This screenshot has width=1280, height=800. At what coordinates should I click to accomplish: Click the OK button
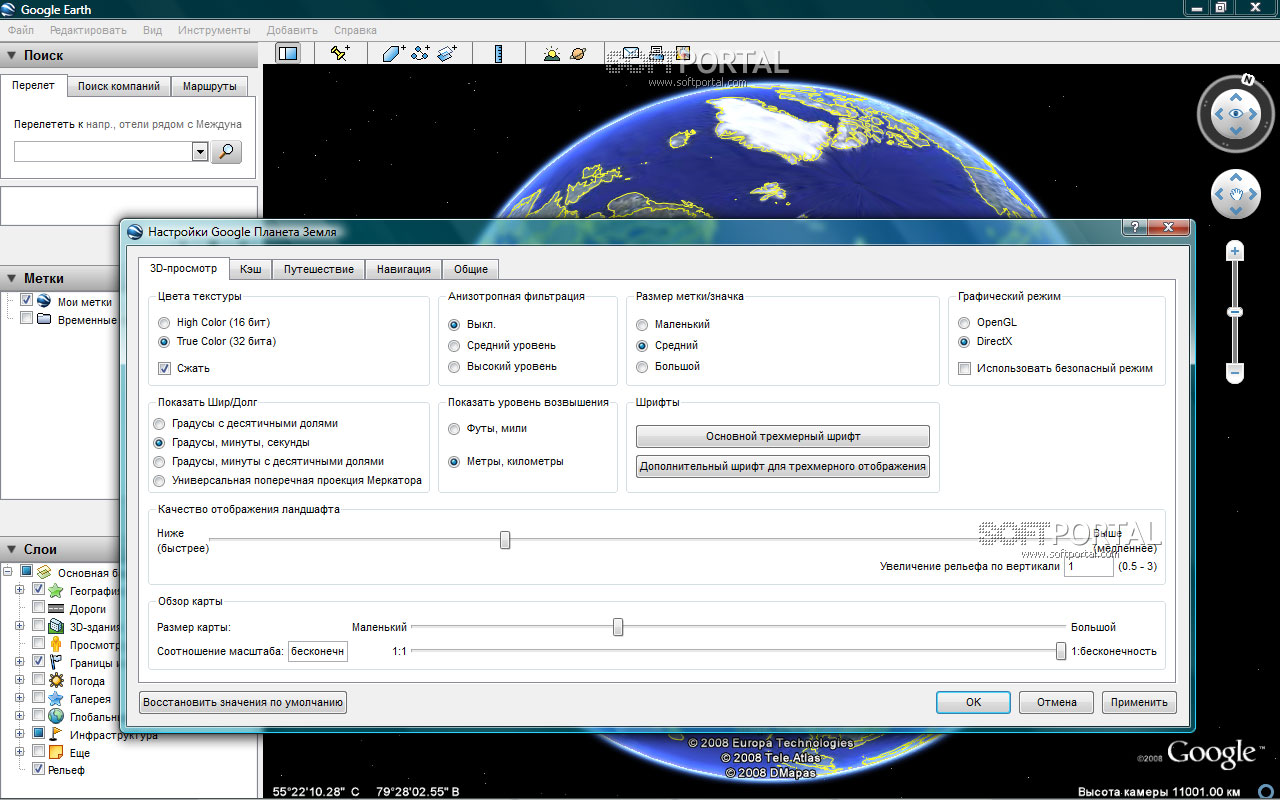point(973,702)
